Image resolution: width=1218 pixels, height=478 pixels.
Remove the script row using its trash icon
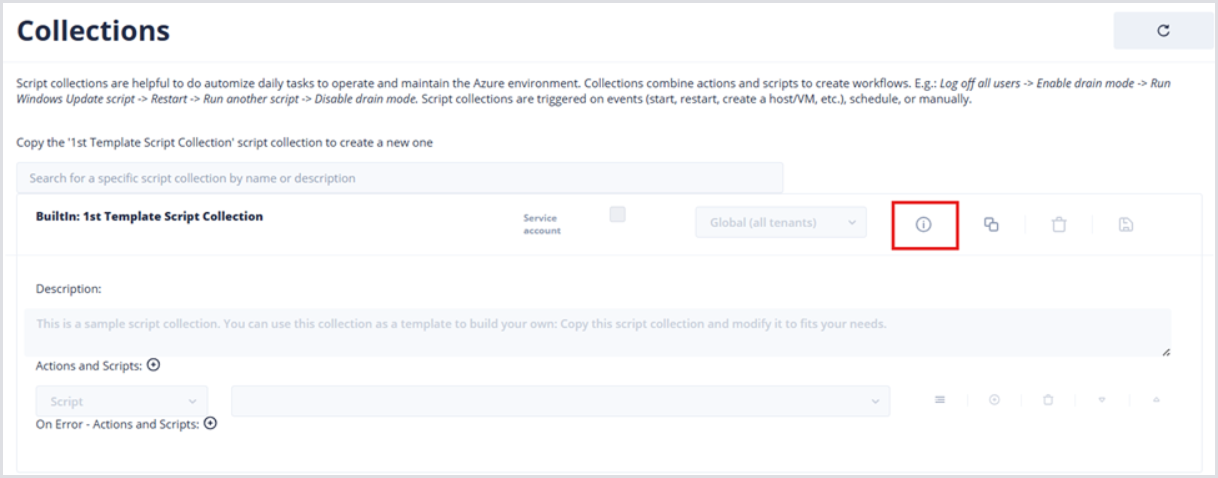click(1048, 400)
